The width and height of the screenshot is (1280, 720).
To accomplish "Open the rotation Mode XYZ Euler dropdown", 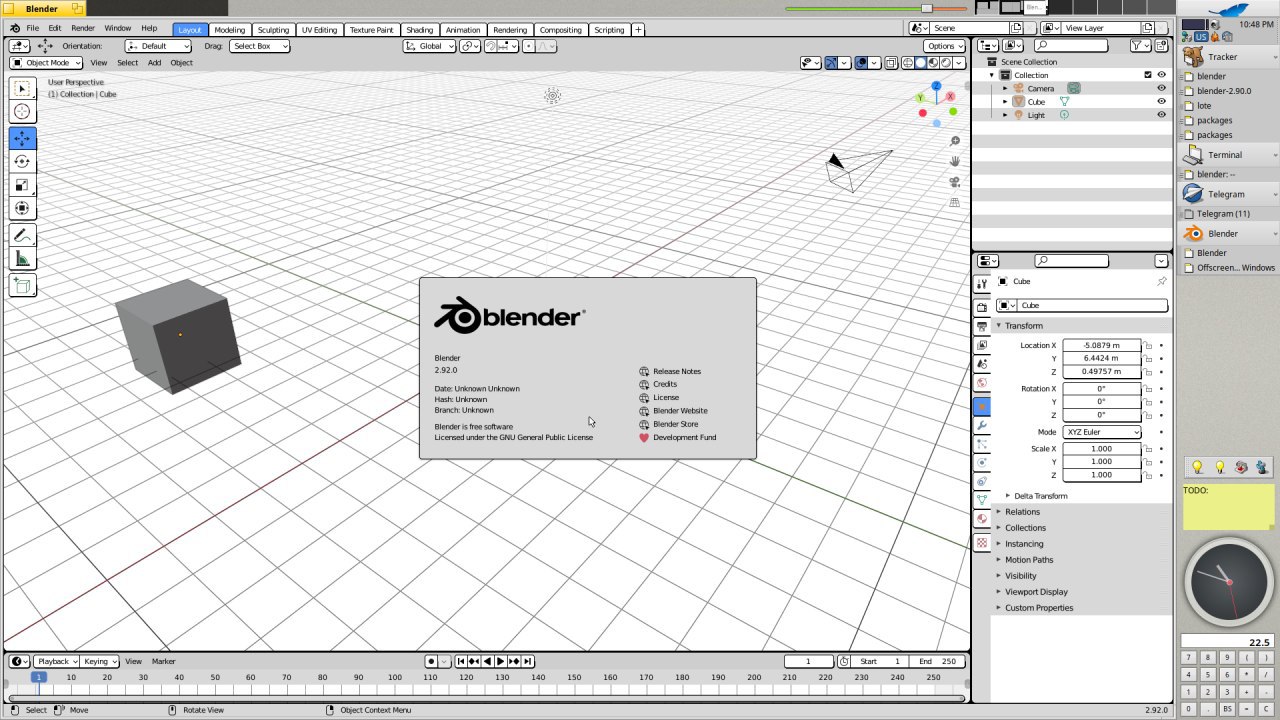I will point(1101,432).
